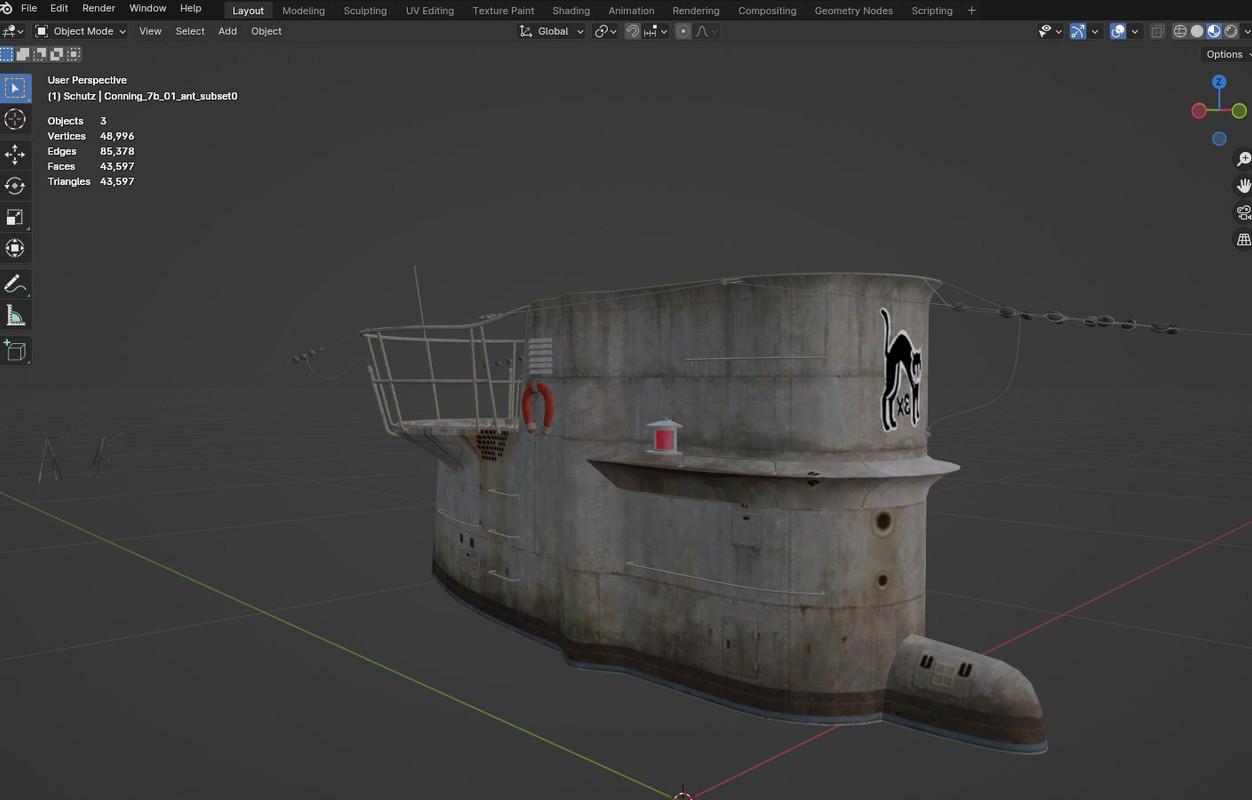1252x800 pixels.
Task: Open the Render menu
Action: (x=98, y=8)
